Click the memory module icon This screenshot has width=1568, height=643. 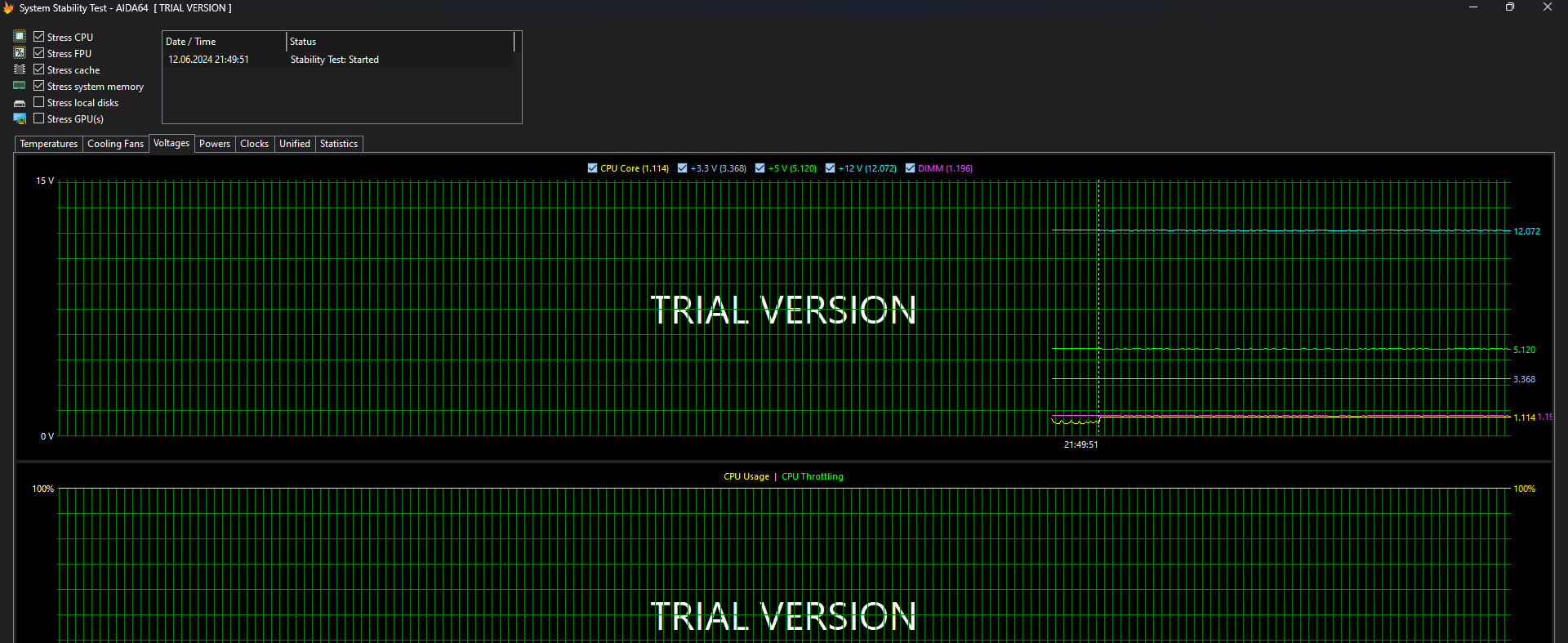coord(20,86)
